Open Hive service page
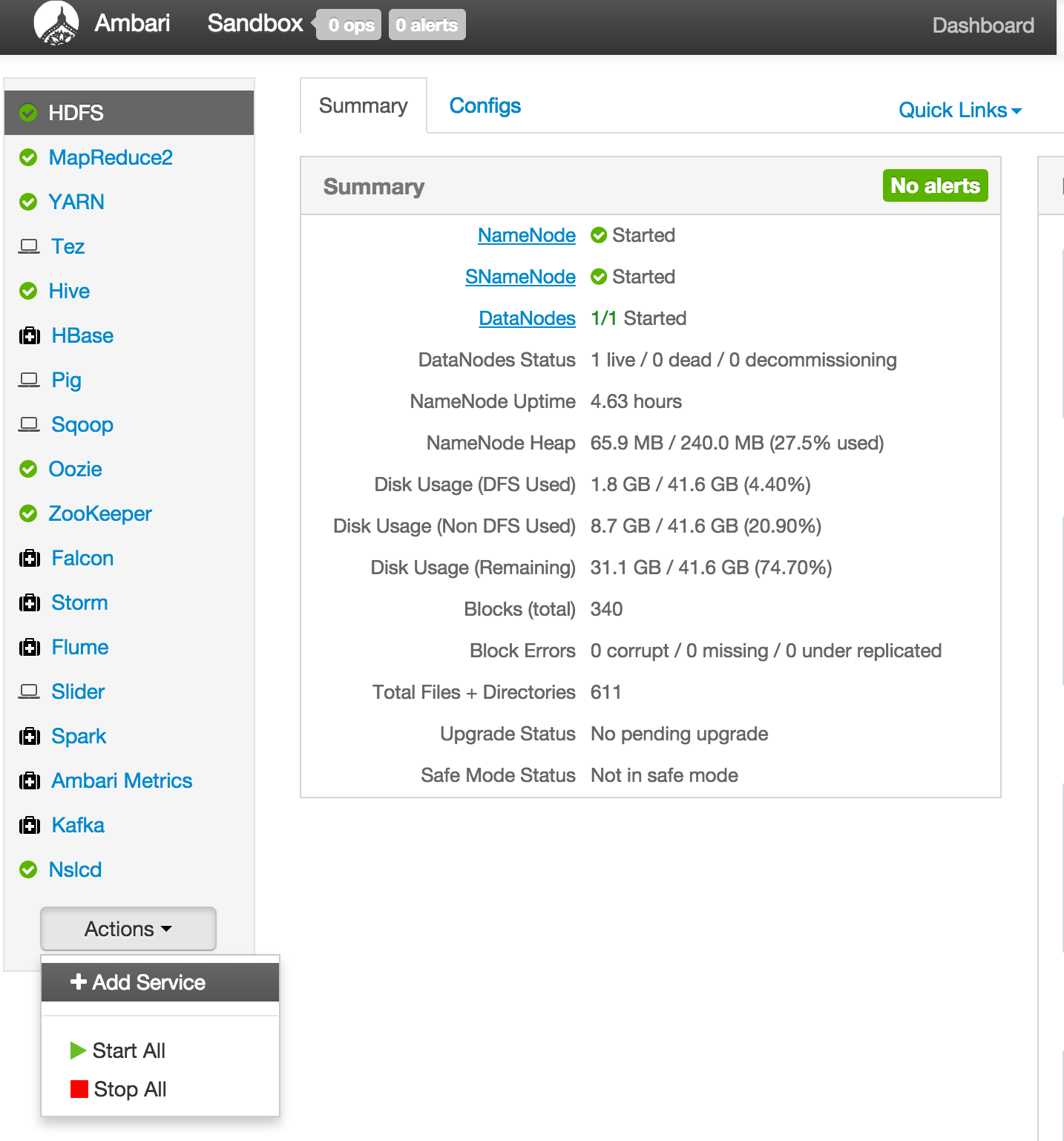The image size is (1064, 1141). 70,291
